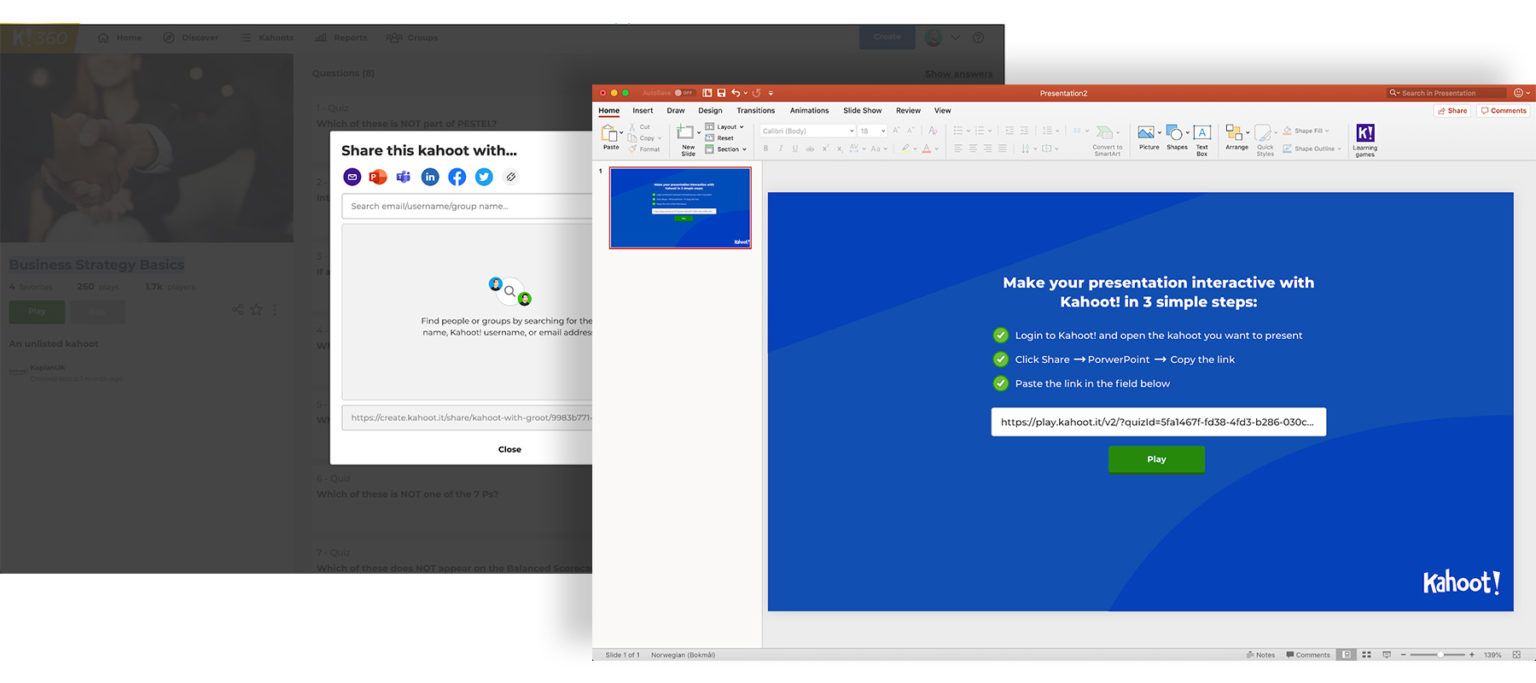Share the kahoot to Microsoft Teams
The height and width of the screenshot is (683, 1536).
pos(404,176)
